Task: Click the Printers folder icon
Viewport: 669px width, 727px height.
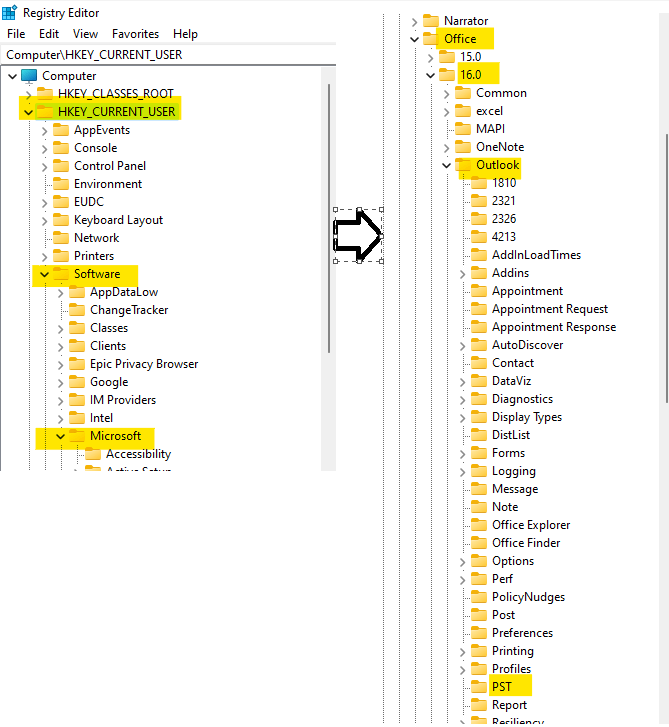Action: (x=61, y=256)
